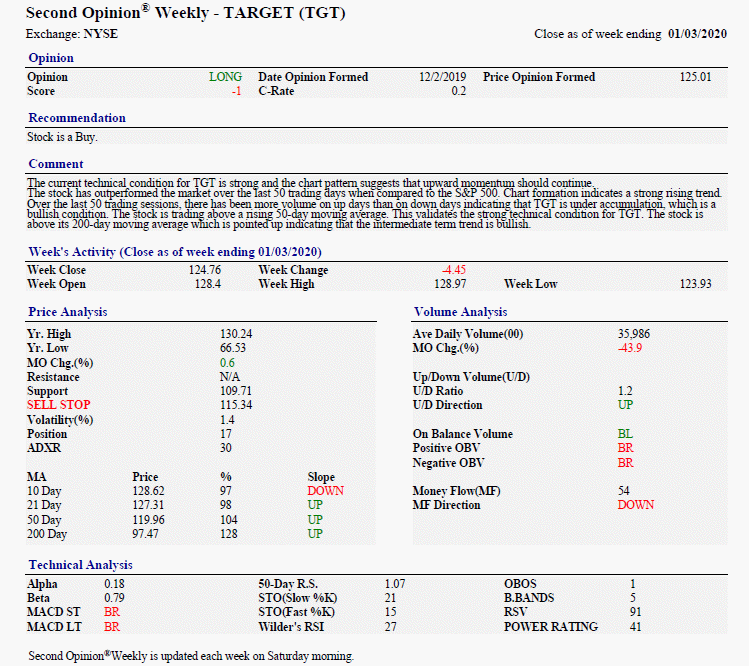Click the MACD ST value BR

[x=112, y=612]
